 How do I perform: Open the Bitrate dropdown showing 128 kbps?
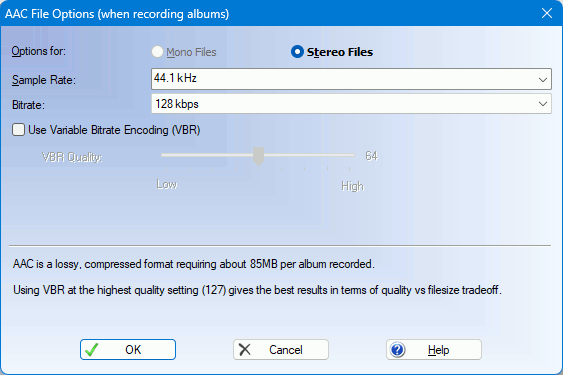coord(351,104)
